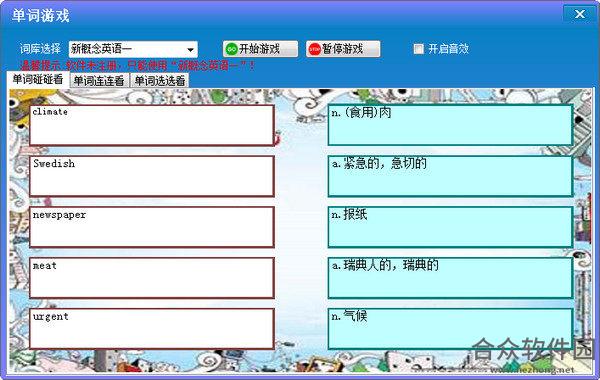Select the word card Swedish
Image resolution: width=600 pixels, height=380 pixels.
(152, 176)
